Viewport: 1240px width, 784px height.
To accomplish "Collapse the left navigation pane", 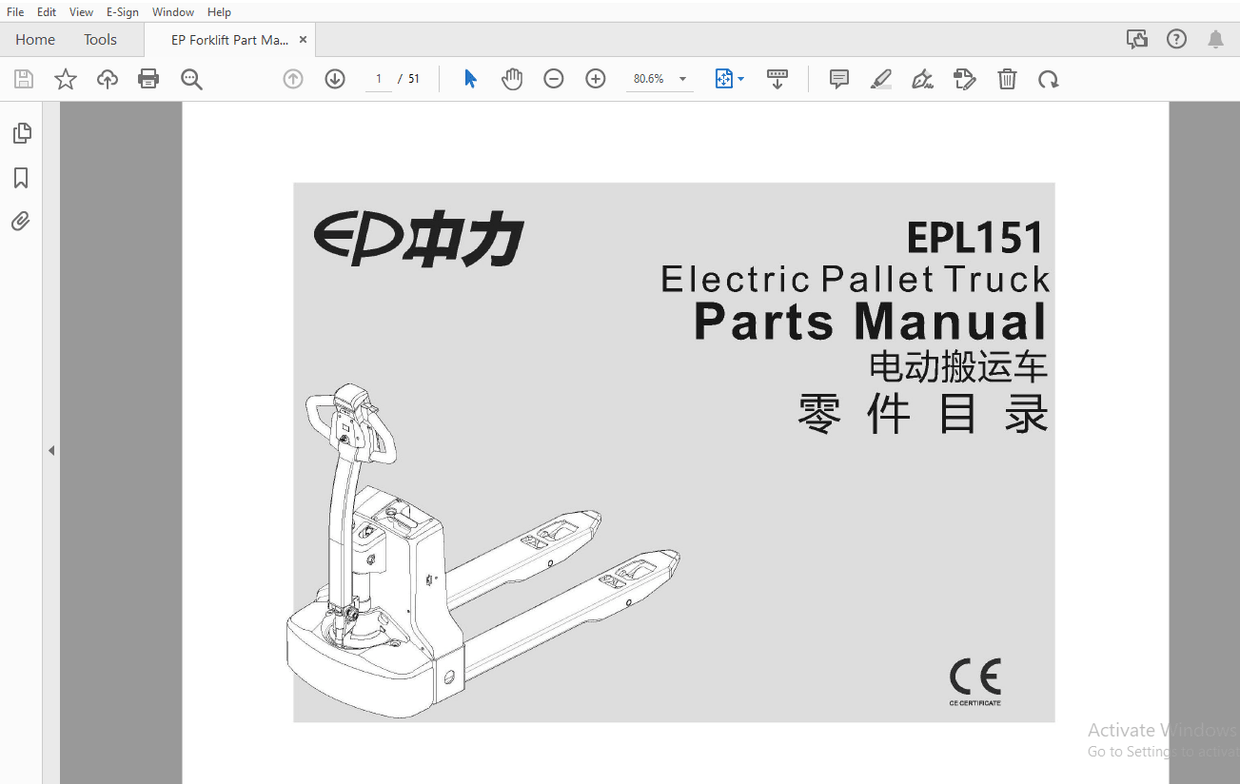I will (x=51, y=450).
